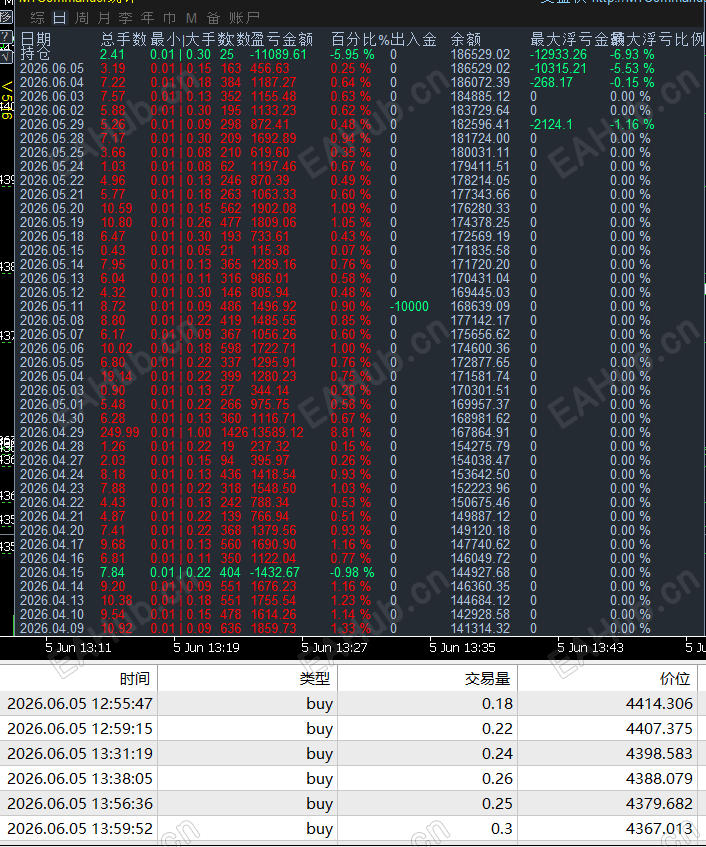Click the 249.99 total lots on 2026.04.29
This screenshot has height=847, width=706.
tap(120, 433)
